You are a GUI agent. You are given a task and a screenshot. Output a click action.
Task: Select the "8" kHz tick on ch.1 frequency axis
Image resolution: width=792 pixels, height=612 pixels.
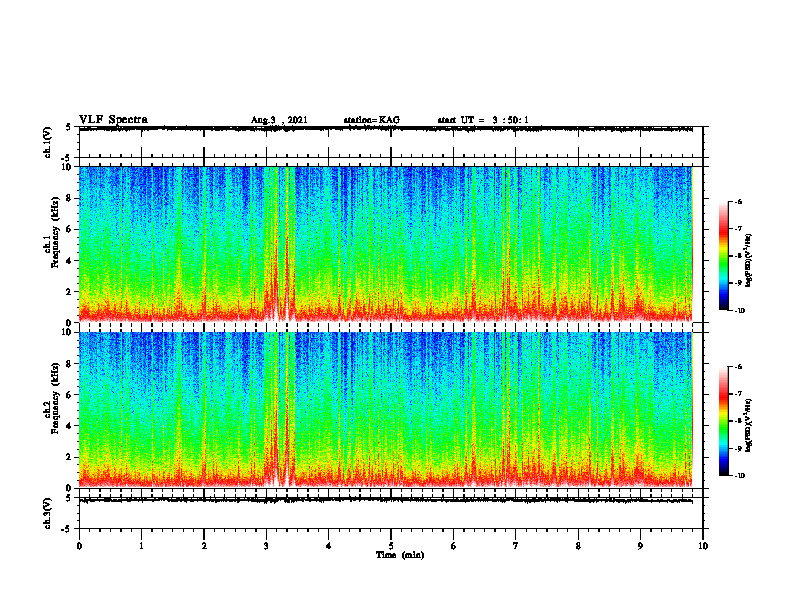point(70,198)
